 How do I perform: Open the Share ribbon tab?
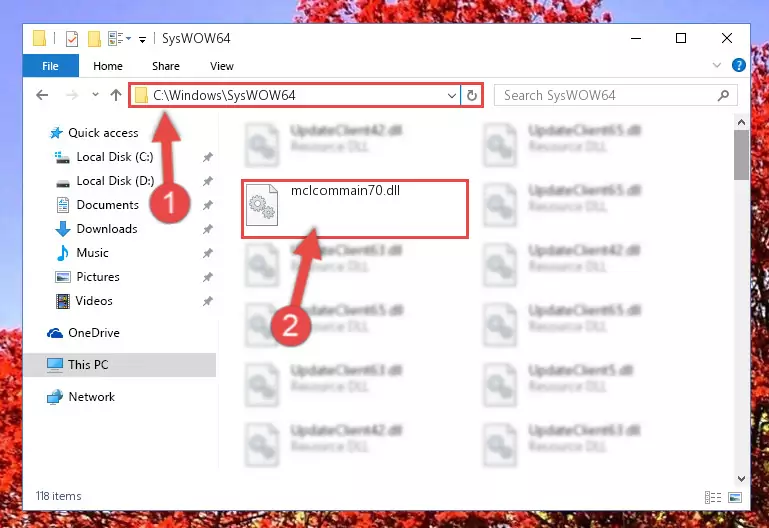click(166, 66)
